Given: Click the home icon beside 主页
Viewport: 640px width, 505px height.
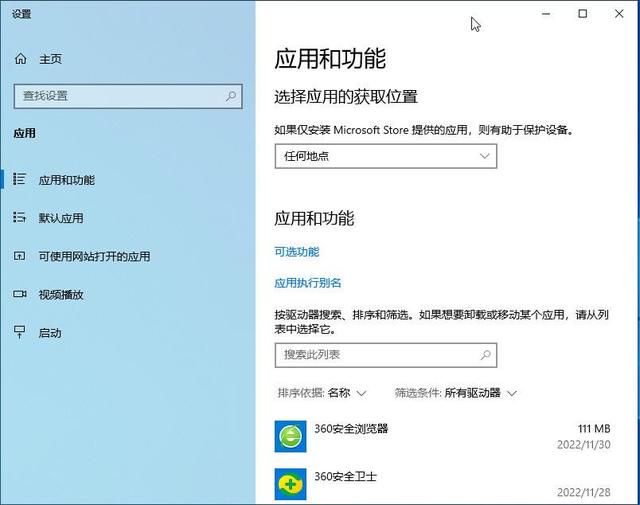Looking at the screenshot, I should [20, 59].
